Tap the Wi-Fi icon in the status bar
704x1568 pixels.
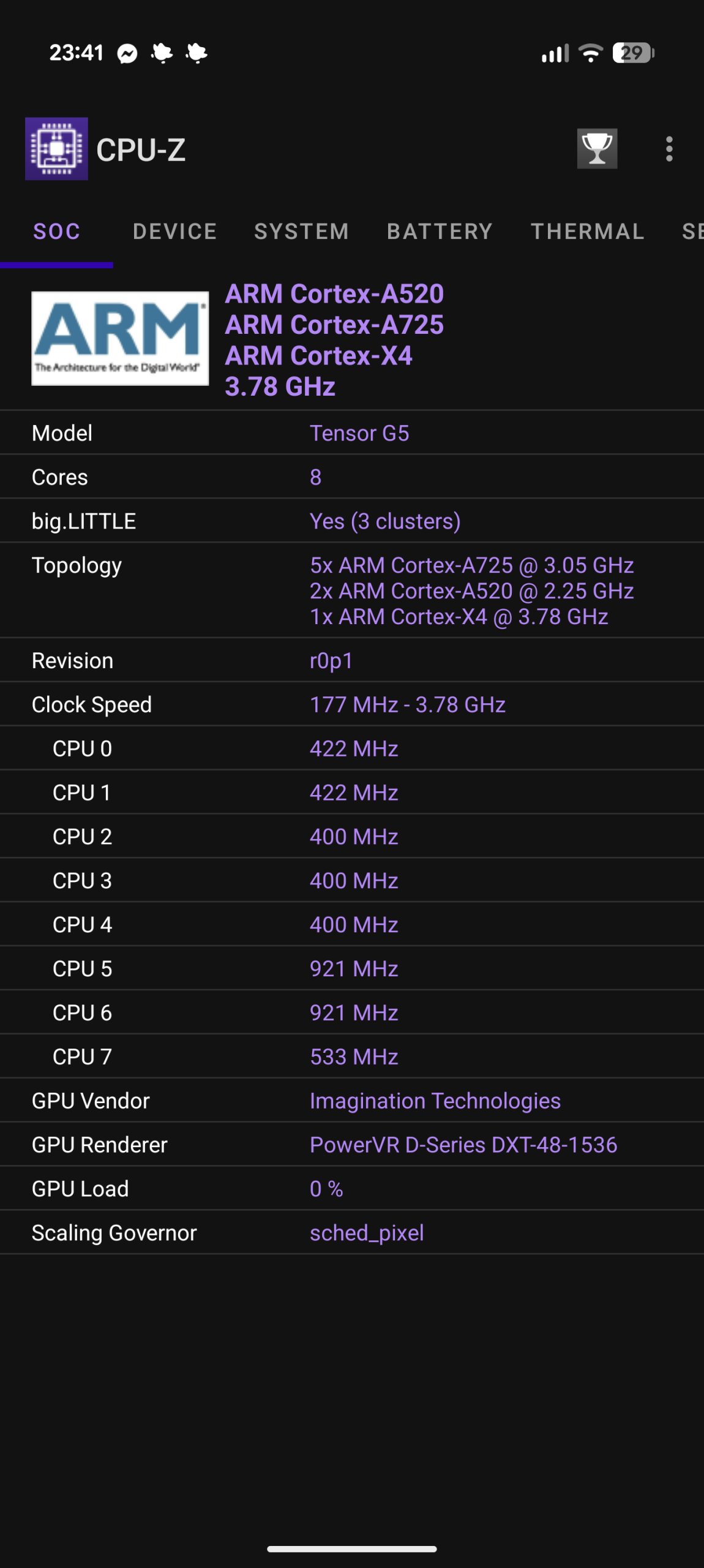pyautogui.click(x=589, y=54)
